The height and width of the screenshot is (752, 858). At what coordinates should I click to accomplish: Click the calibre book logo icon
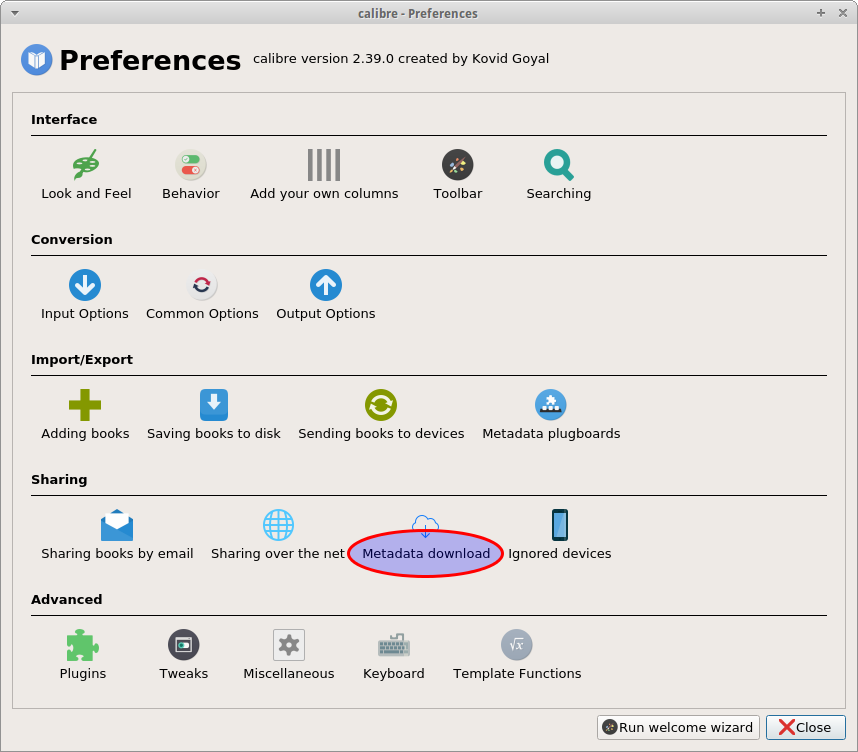[x=37, y=60]
